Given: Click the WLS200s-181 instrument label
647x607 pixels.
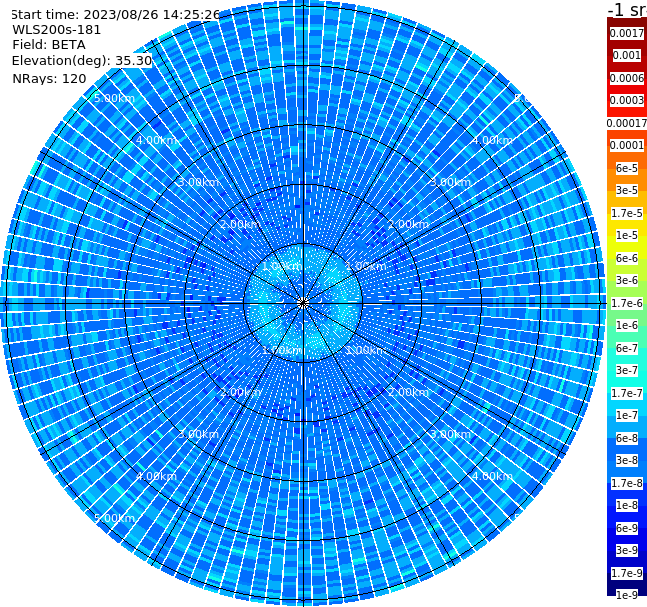Looking at the screenshot, I should 57,30.
